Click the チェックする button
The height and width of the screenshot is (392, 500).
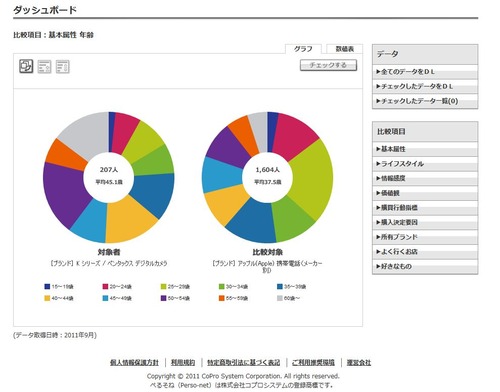[328, 65]
